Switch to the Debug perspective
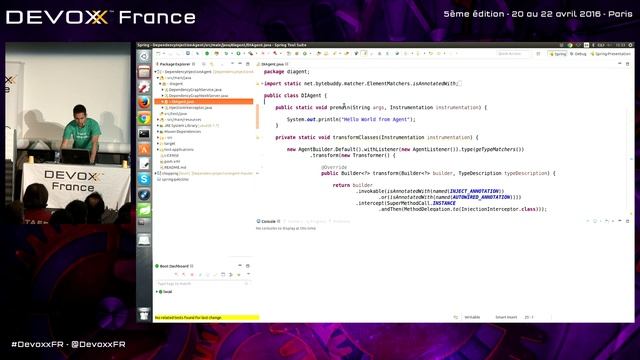 578,54
